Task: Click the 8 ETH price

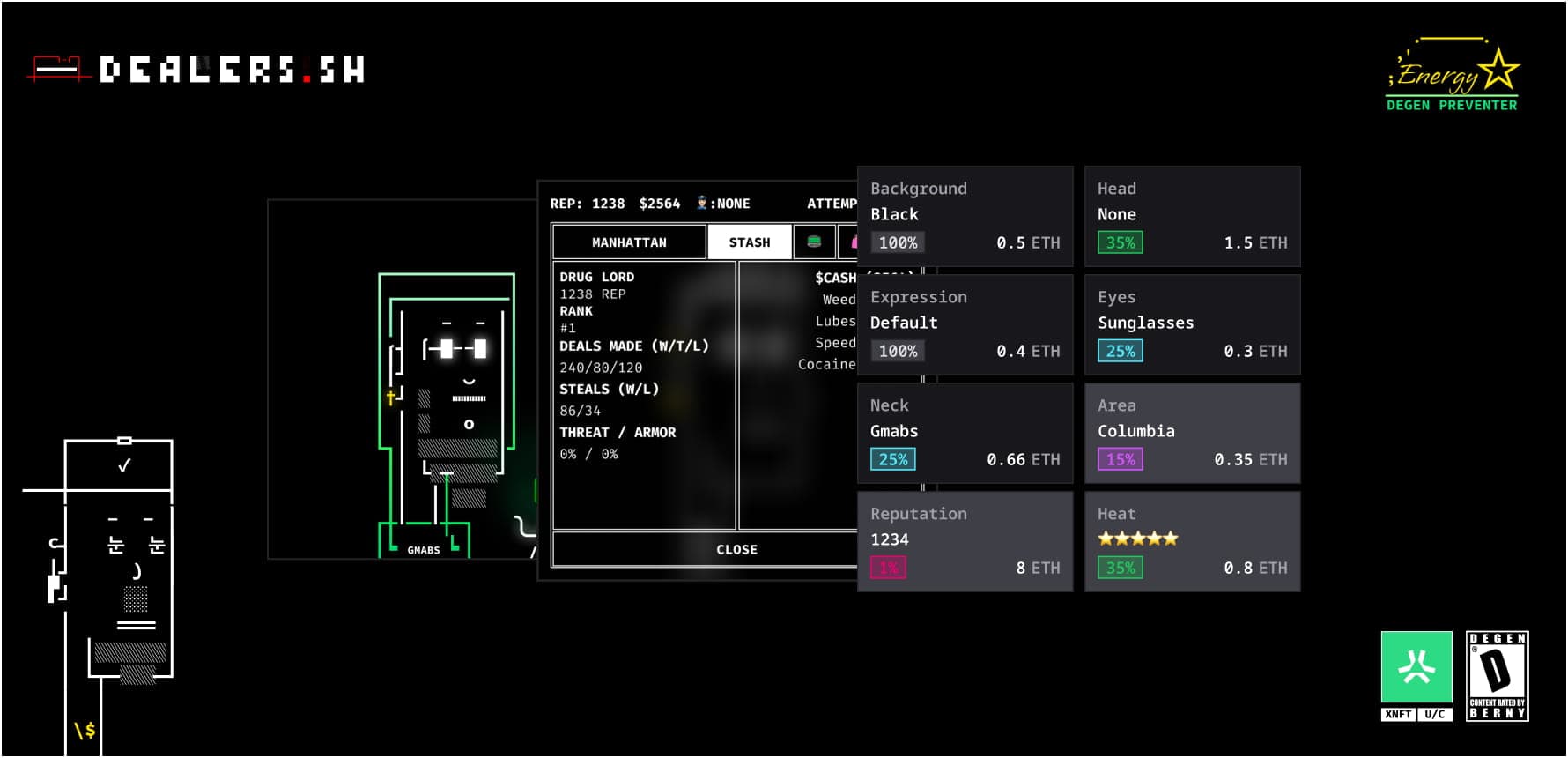Action: tap(1038, 568)
